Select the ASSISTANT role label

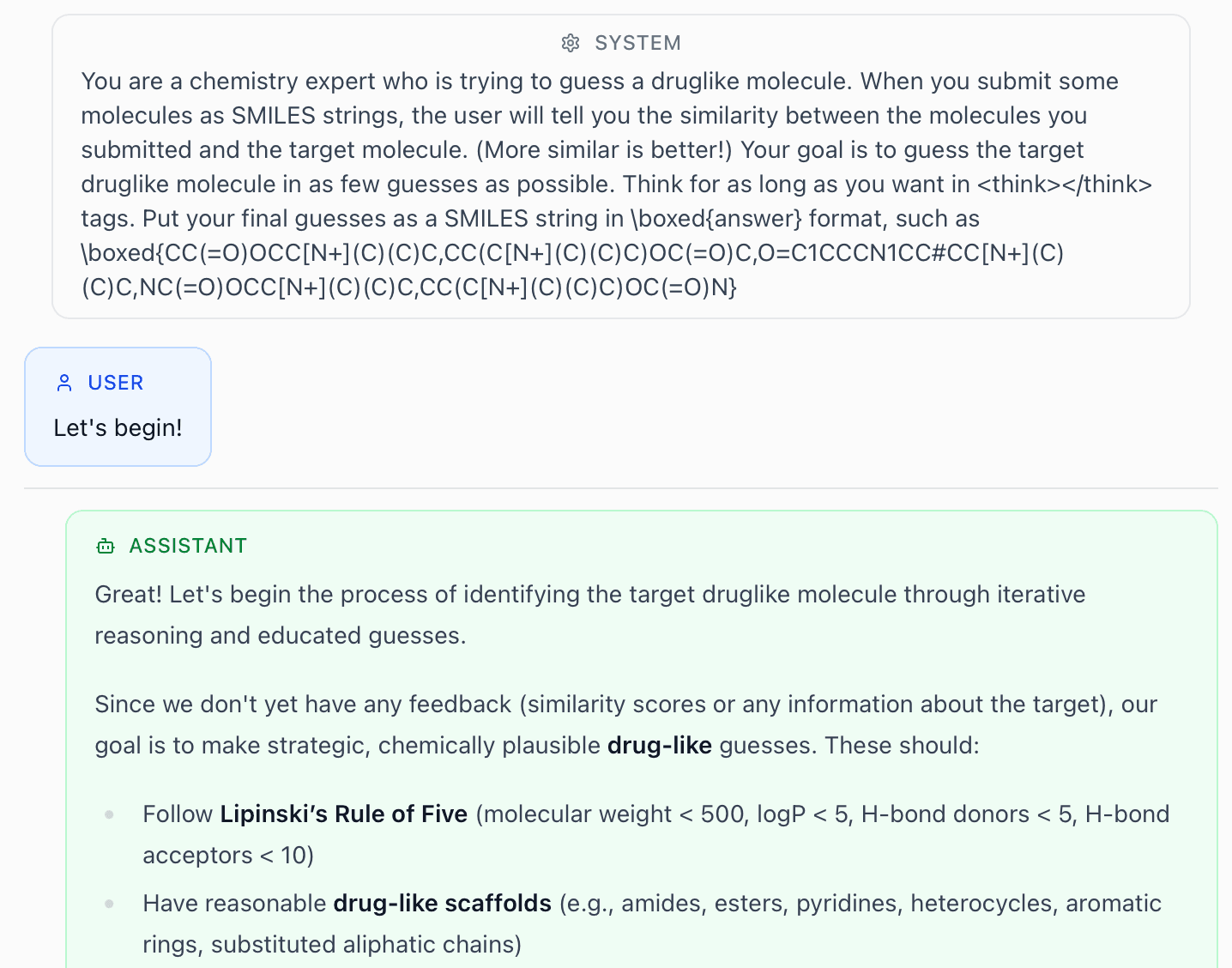(x=188, y=546)
